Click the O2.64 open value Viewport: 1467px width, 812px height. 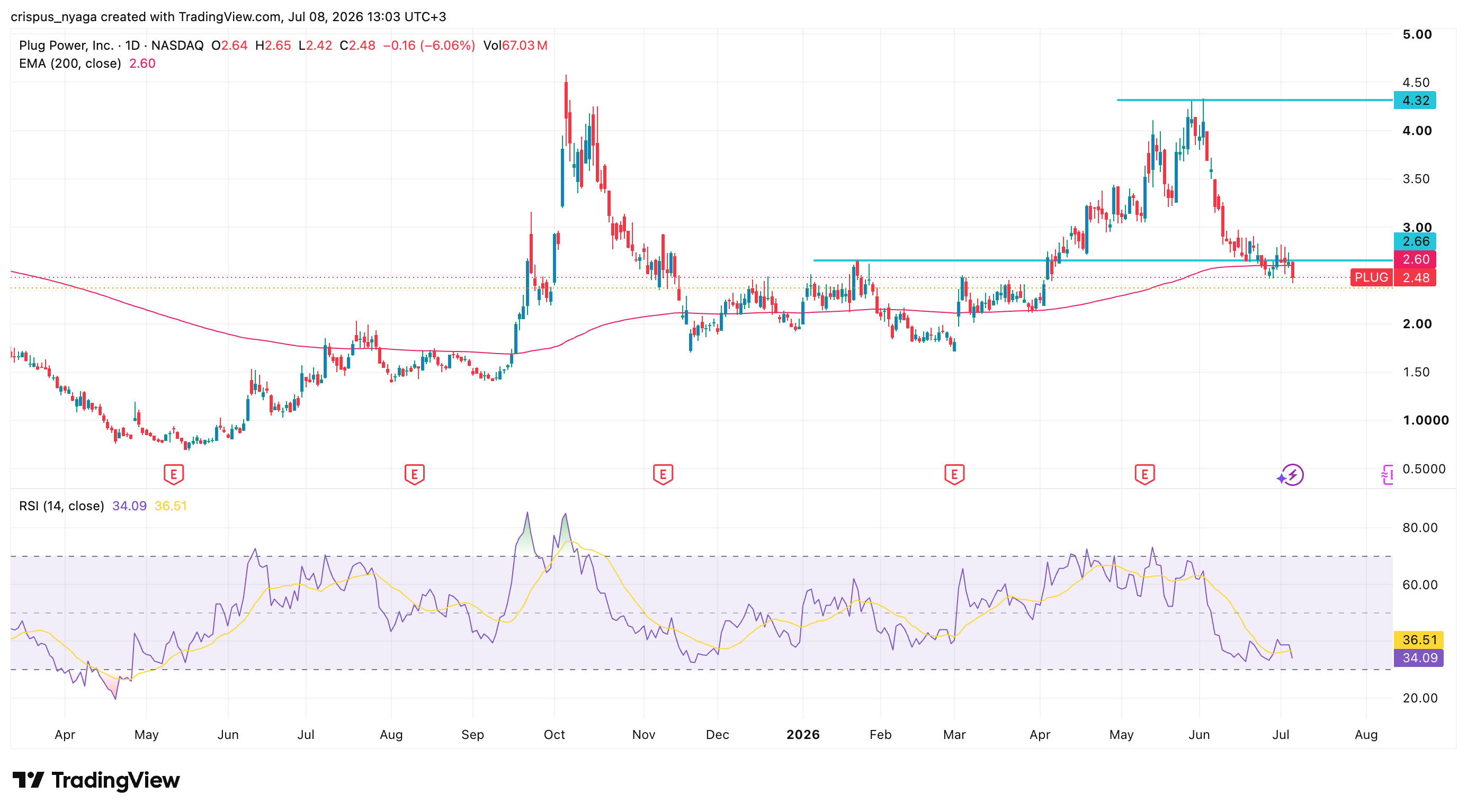[x=229, y=46]
